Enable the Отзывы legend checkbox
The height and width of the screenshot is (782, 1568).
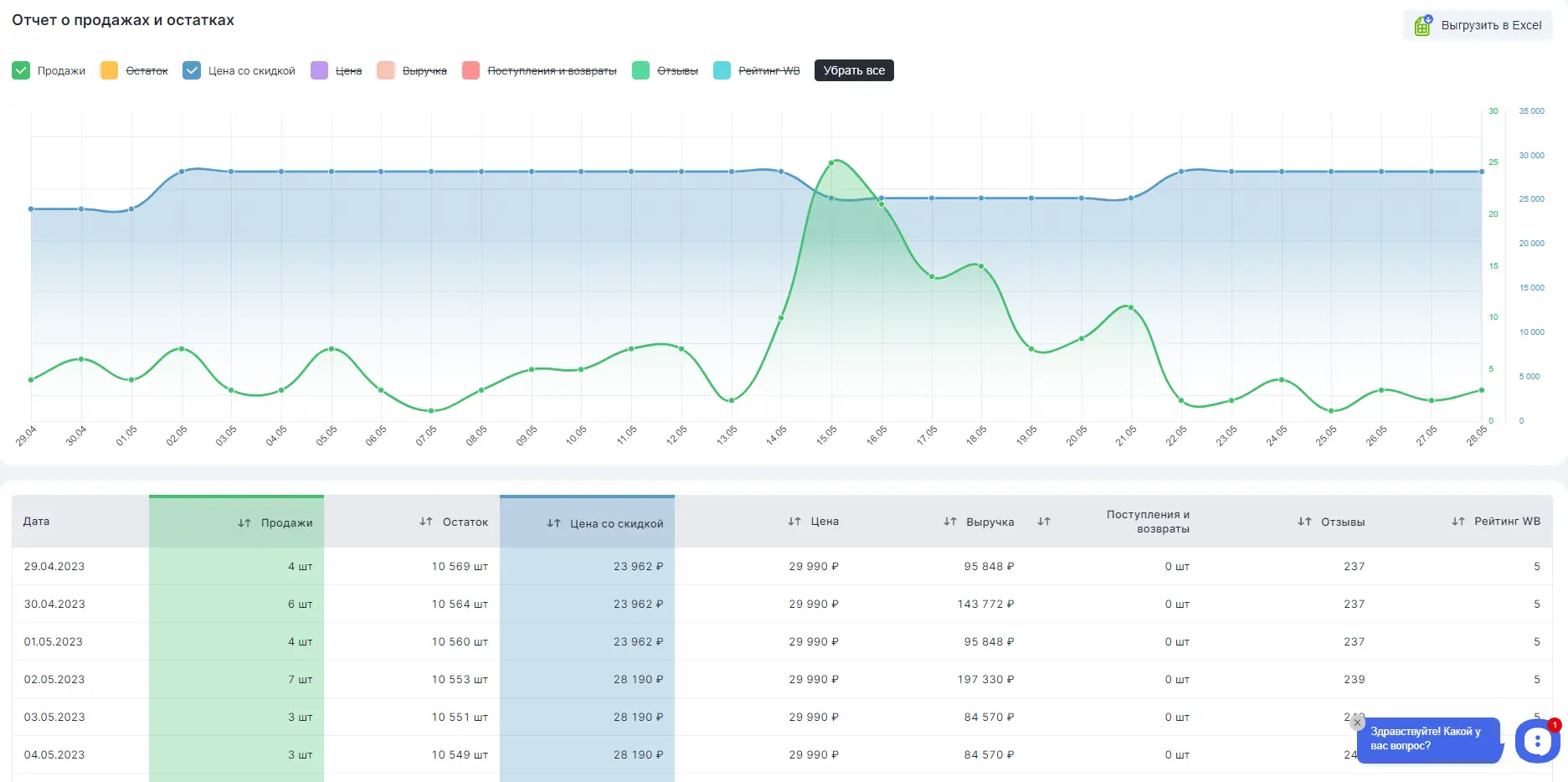640,70
